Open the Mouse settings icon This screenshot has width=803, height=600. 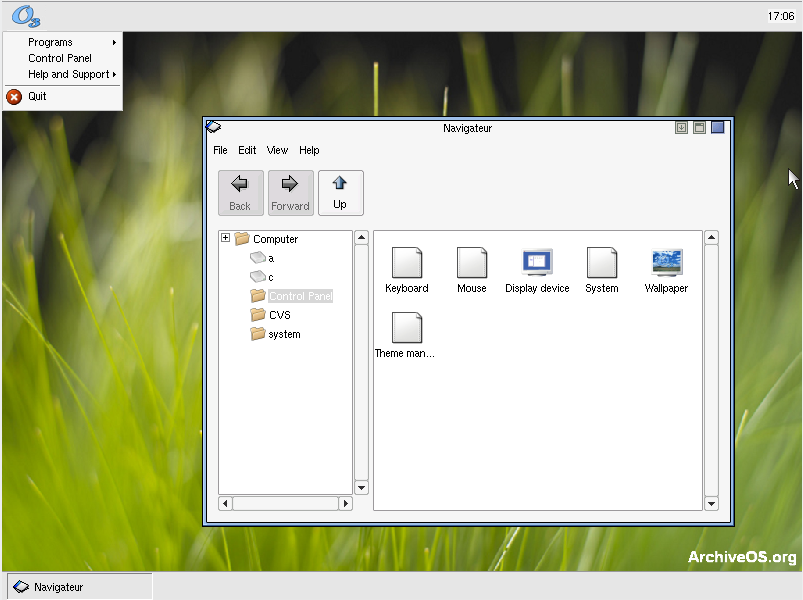(x=472, y=263)
